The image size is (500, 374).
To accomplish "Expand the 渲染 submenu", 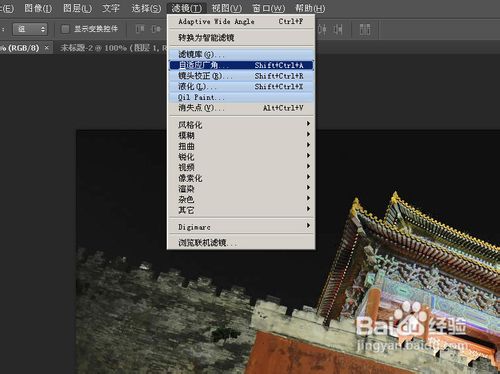I will click(x=241, y=189).
